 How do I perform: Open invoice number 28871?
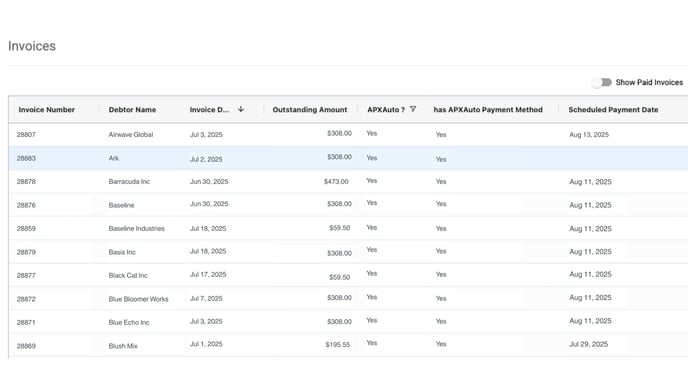pos(26,322)
